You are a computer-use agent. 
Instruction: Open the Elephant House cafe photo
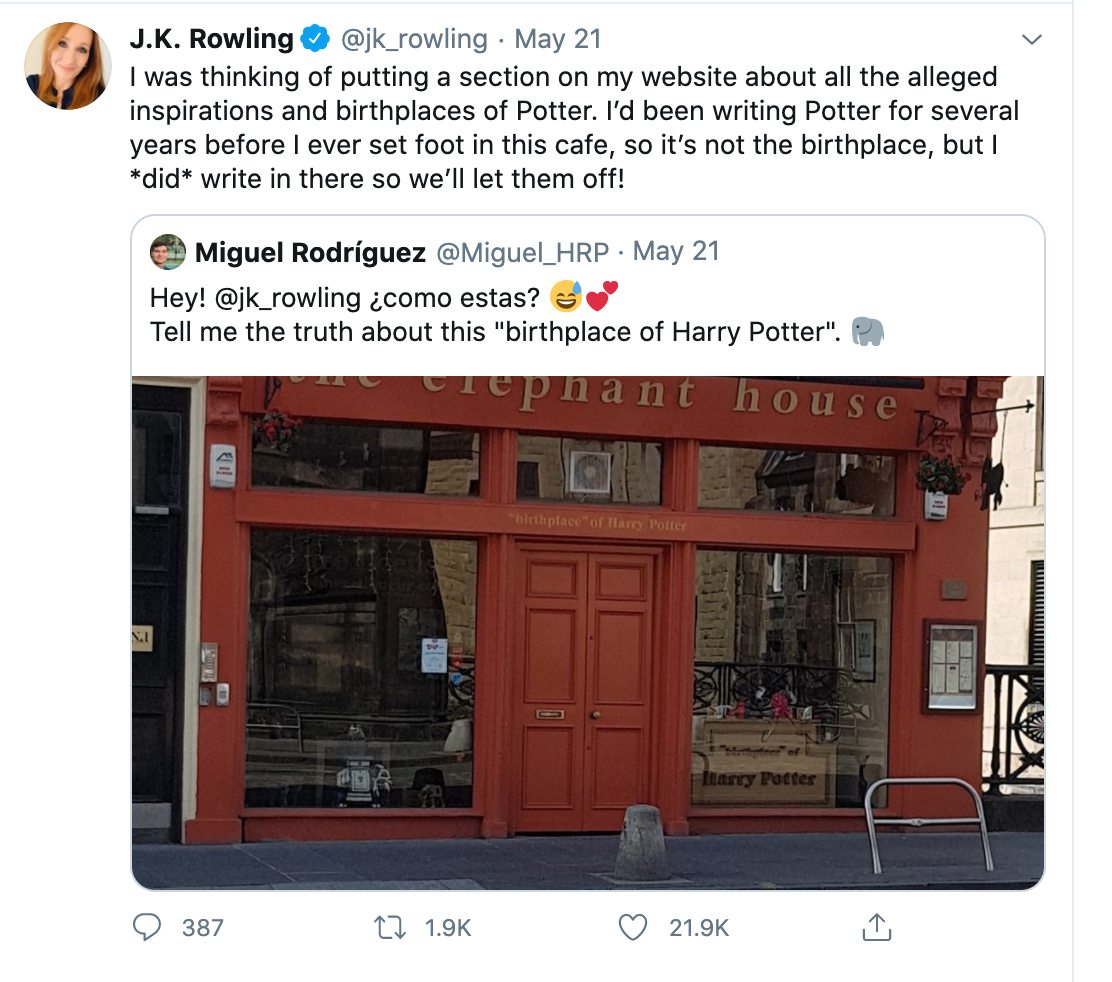pos(588,632)
